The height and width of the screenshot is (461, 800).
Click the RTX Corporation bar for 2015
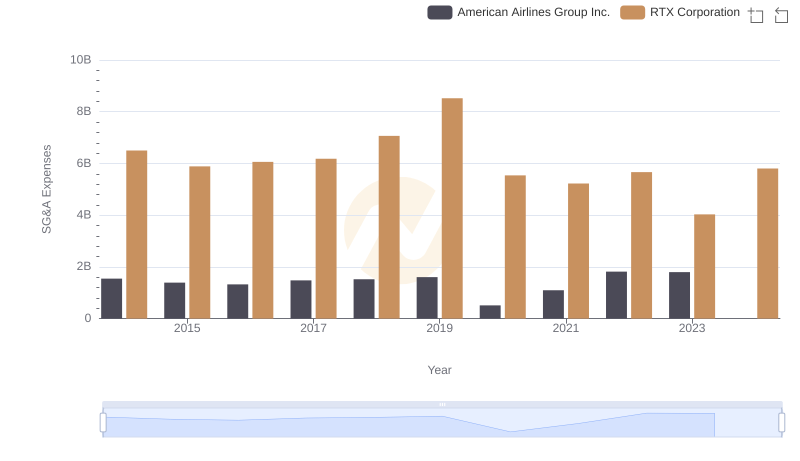pyautogui.click(x=199, y=242)
